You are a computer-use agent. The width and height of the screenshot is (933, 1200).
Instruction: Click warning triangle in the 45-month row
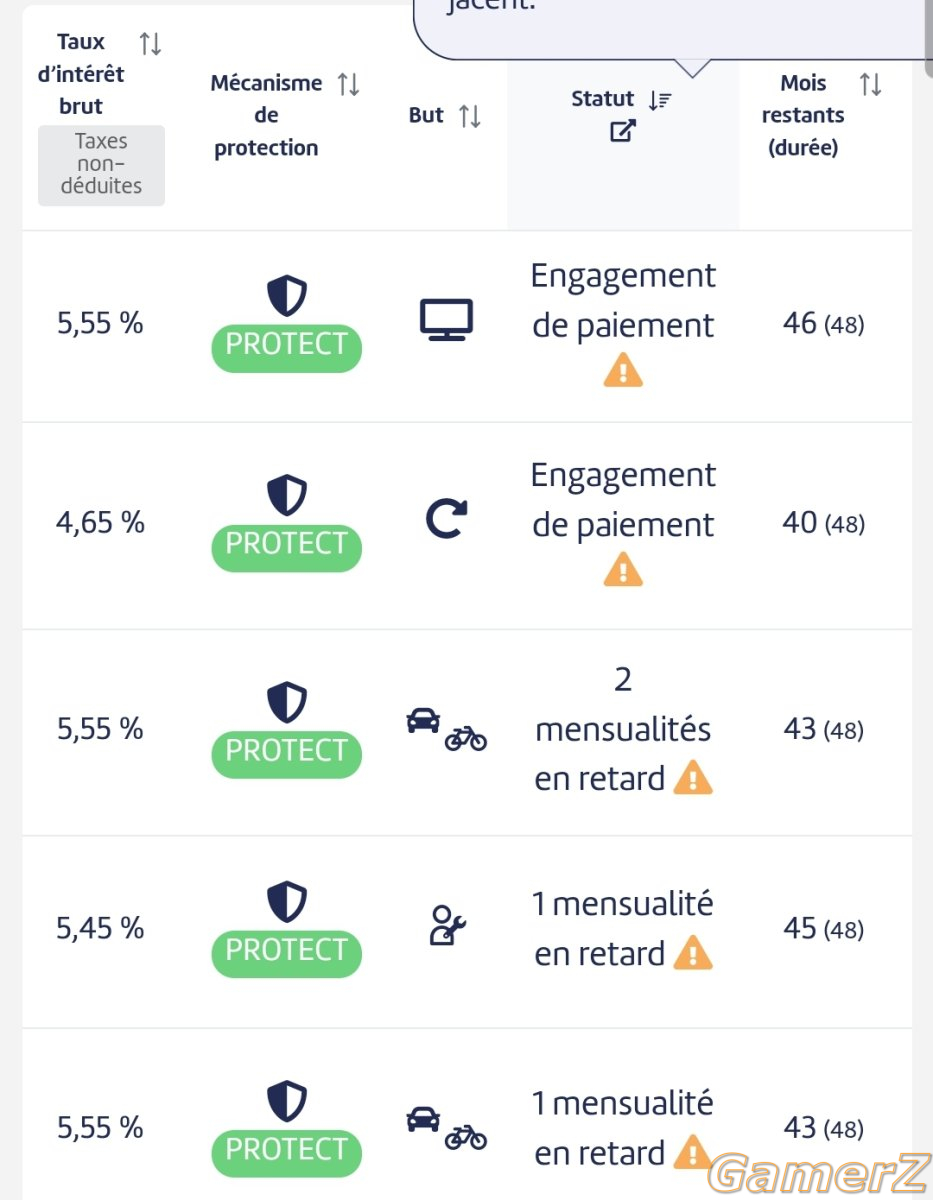tap(692, 952)
